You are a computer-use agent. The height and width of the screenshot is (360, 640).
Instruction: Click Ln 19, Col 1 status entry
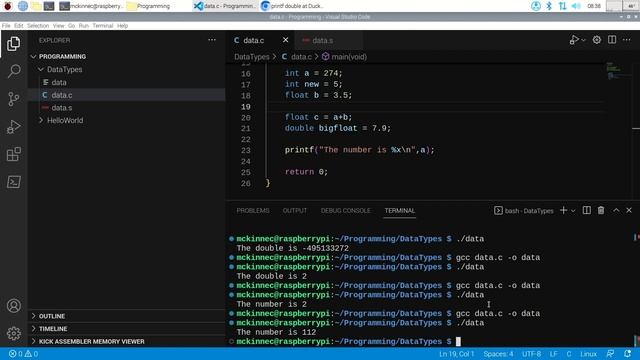[x=457, y=354]
